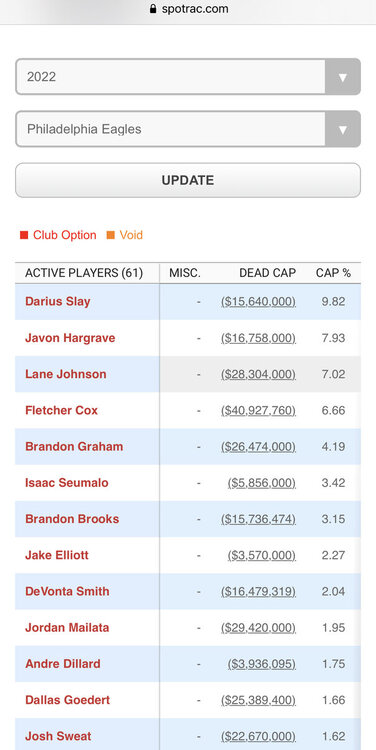
Task: Open Darius Slay player link
Action: (x=58, y=302)
